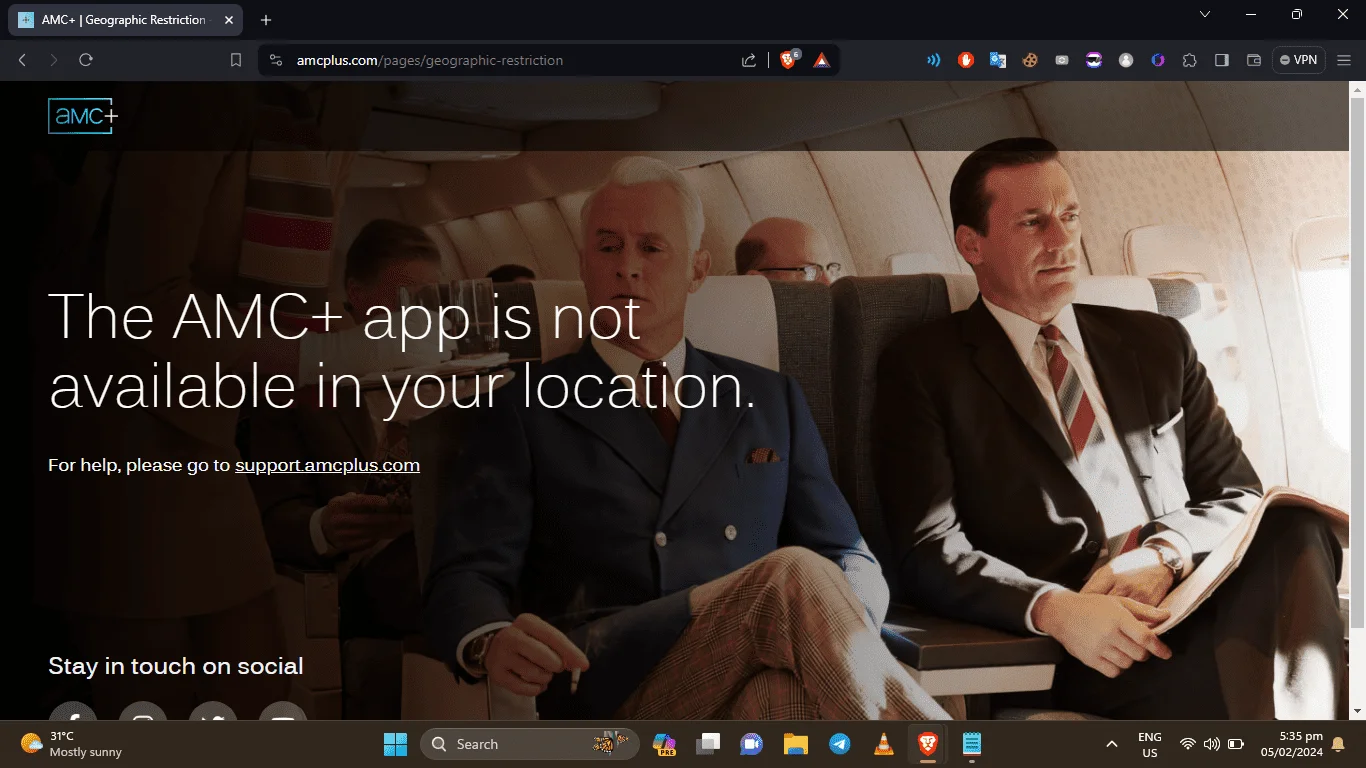Viewport: 1366px width, 768px height.
Task: Open VLC media player from the taskbar
Action: pyautogui.click(x=883, y=744)
